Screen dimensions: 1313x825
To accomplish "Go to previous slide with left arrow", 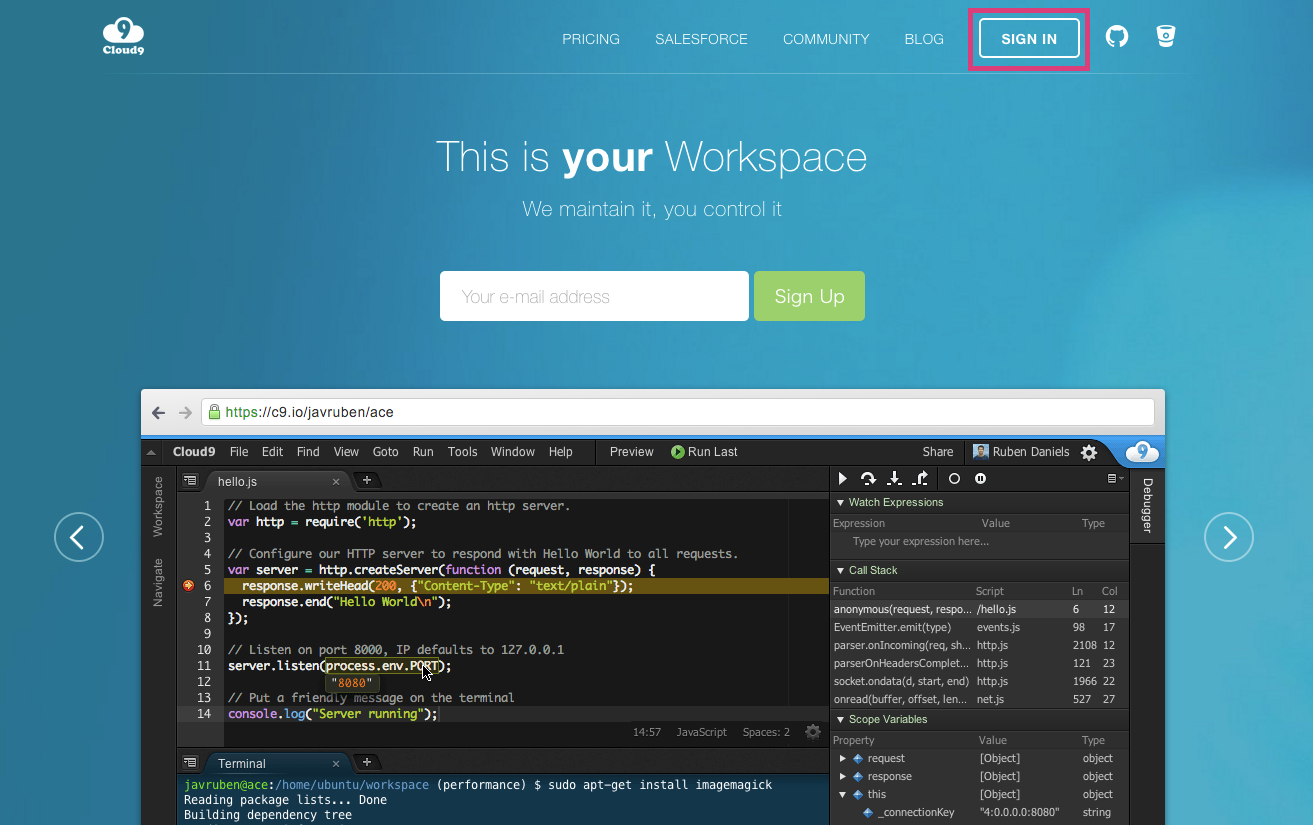I will point(79,537).
